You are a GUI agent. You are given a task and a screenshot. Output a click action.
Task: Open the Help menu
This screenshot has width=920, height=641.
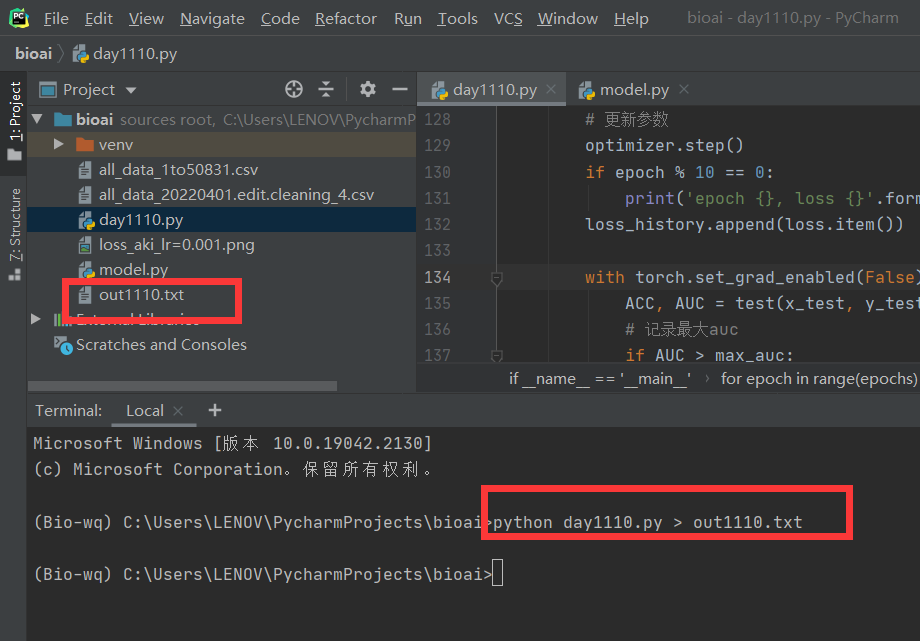(x=631, y=19)
